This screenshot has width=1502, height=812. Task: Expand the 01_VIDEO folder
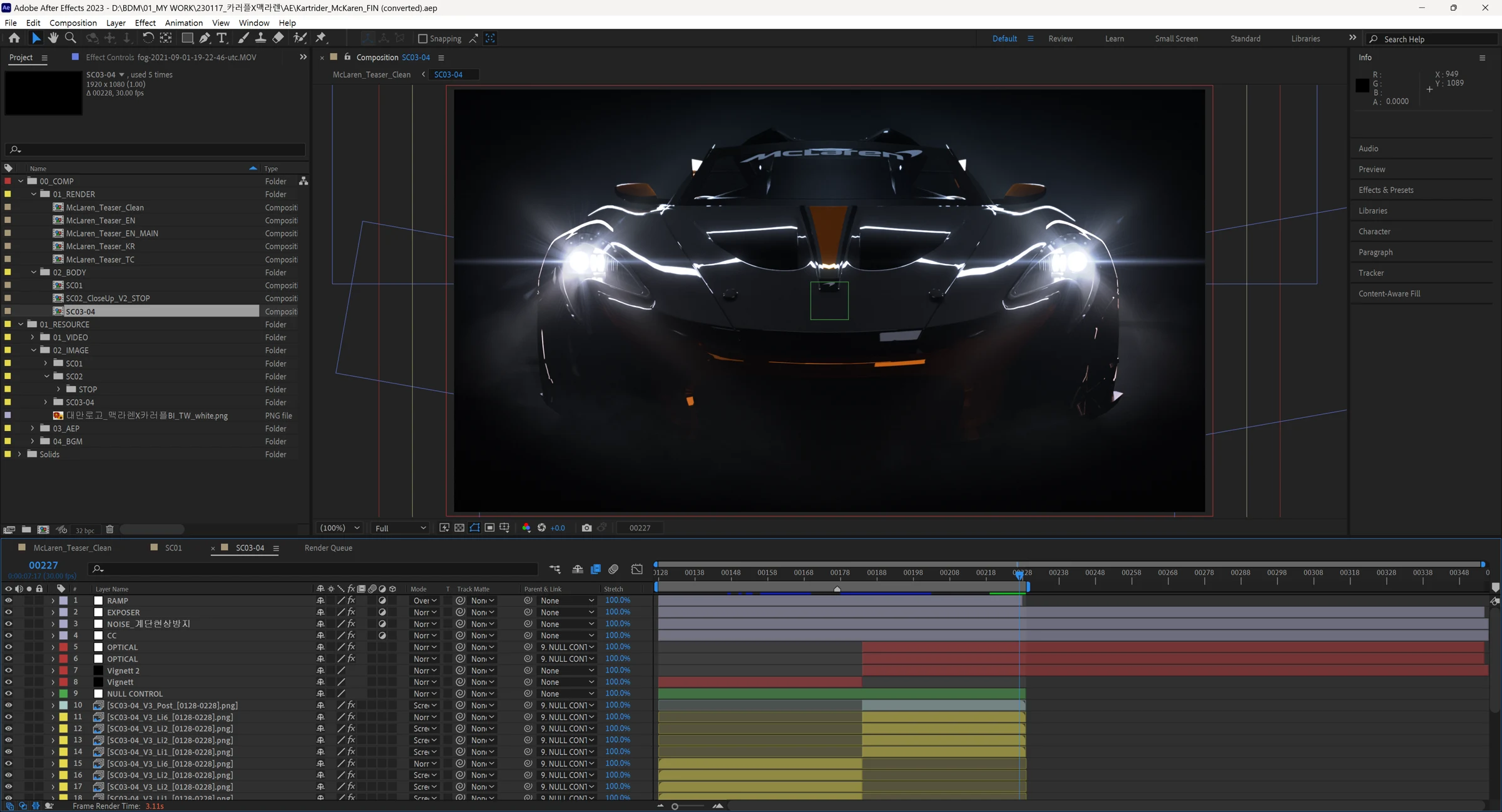33,338
